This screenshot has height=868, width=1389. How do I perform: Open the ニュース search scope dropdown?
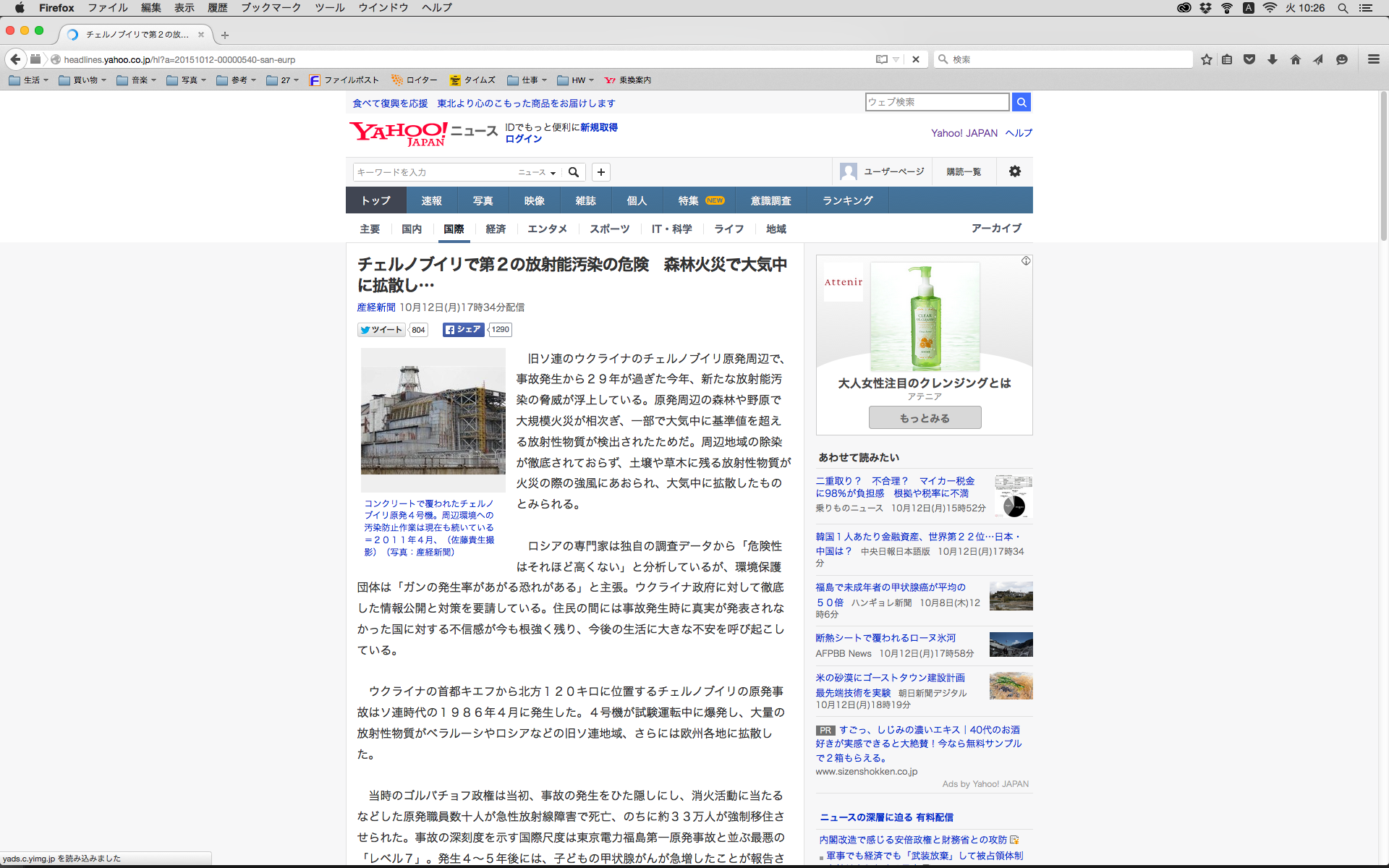537,172
